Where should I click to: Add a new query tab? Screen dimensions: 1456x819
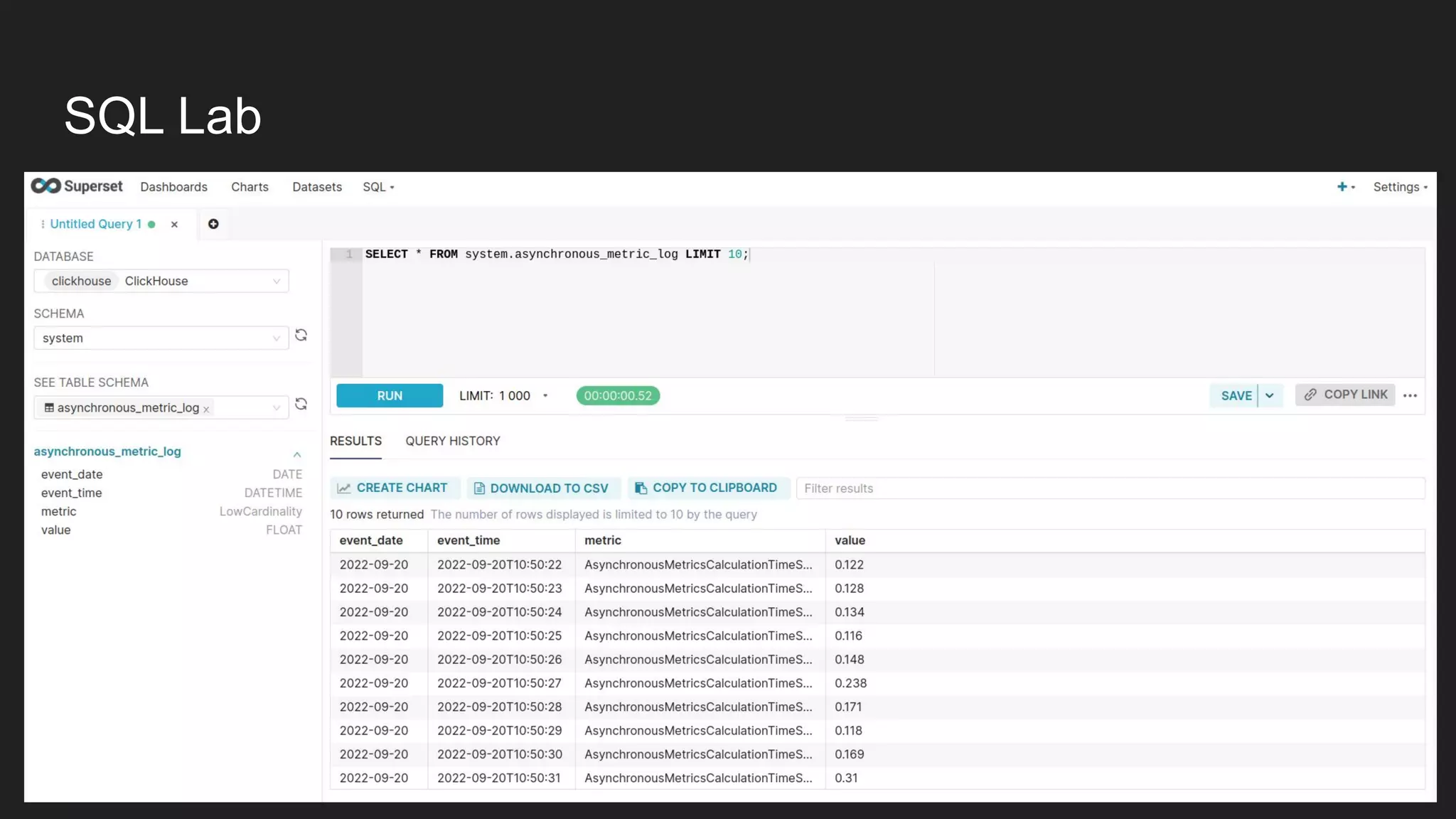pyautogui.click(x=213, y=224)
